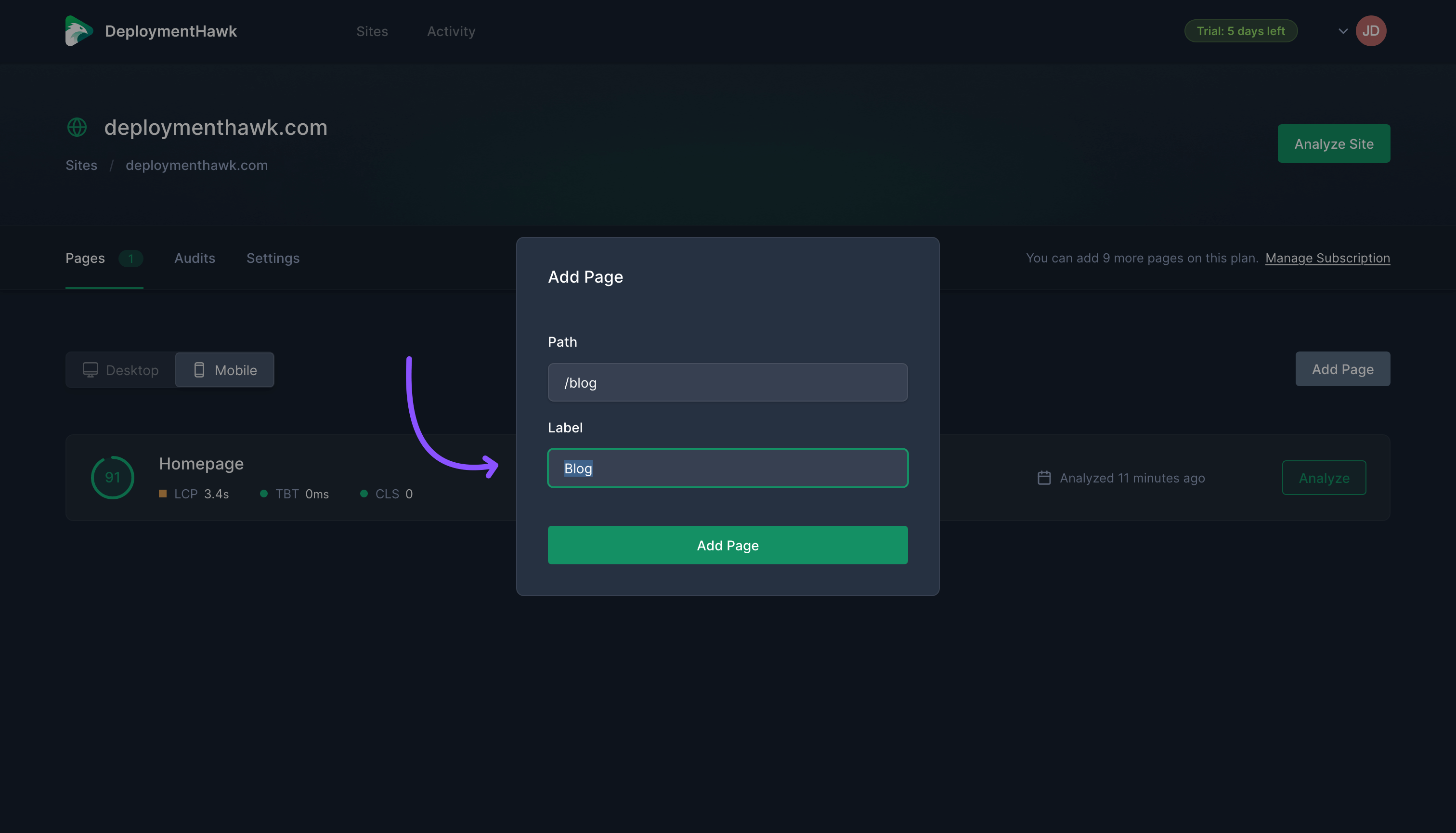Click Analyze button on Homepage row
This screenshot has width=1456, height=833.
coord(1324,478)
